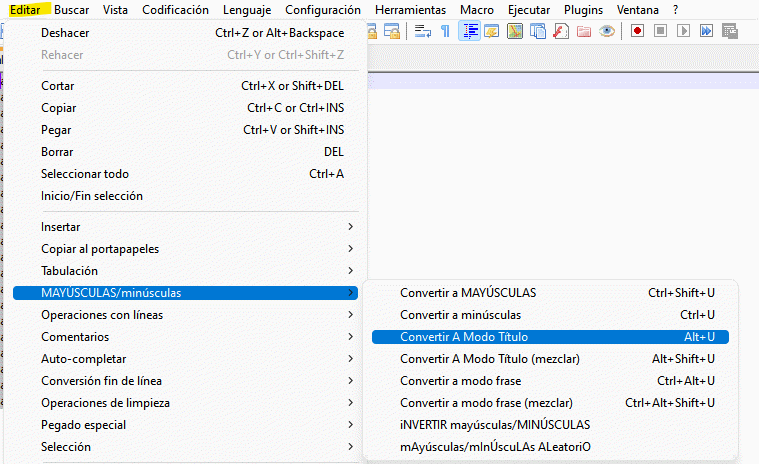Image resolution: width=759 pixels, height=464 pixels.
Task: Open the Plugins menu
Action: pyautogui.click(x=583, y=10)
